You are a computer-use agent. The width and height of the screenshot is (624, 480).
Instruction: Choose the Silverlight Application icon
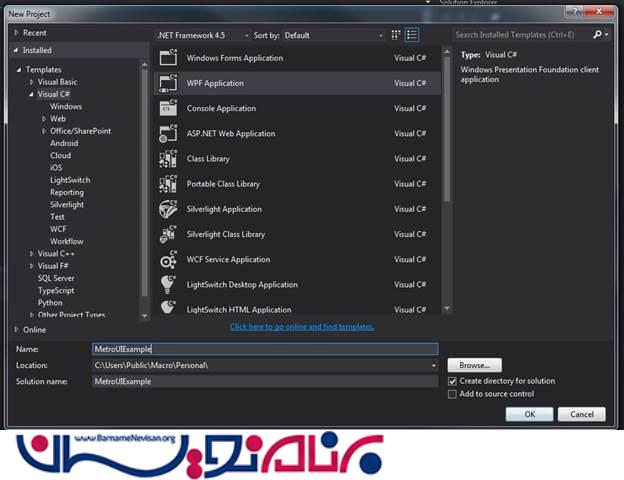[x=168, y=209]
